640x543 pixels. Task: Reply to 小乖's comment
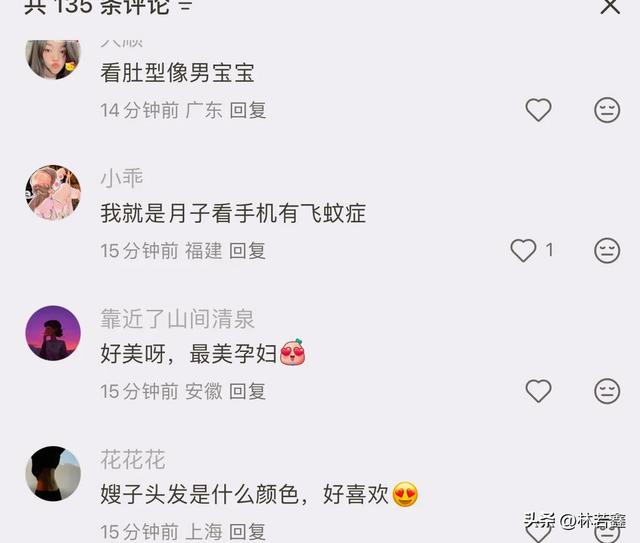pyautogui.click(x=248, y=251)
